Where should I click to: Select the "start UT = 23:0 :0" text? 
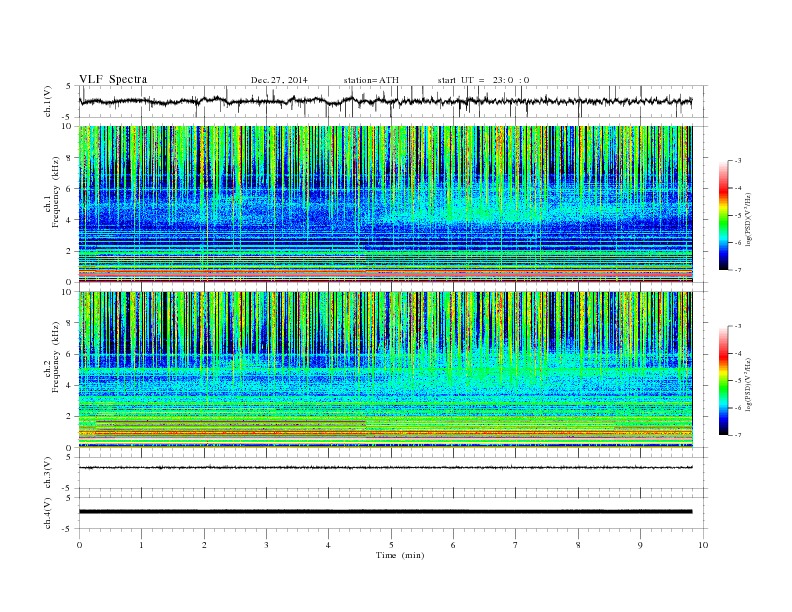coord(483,80)
